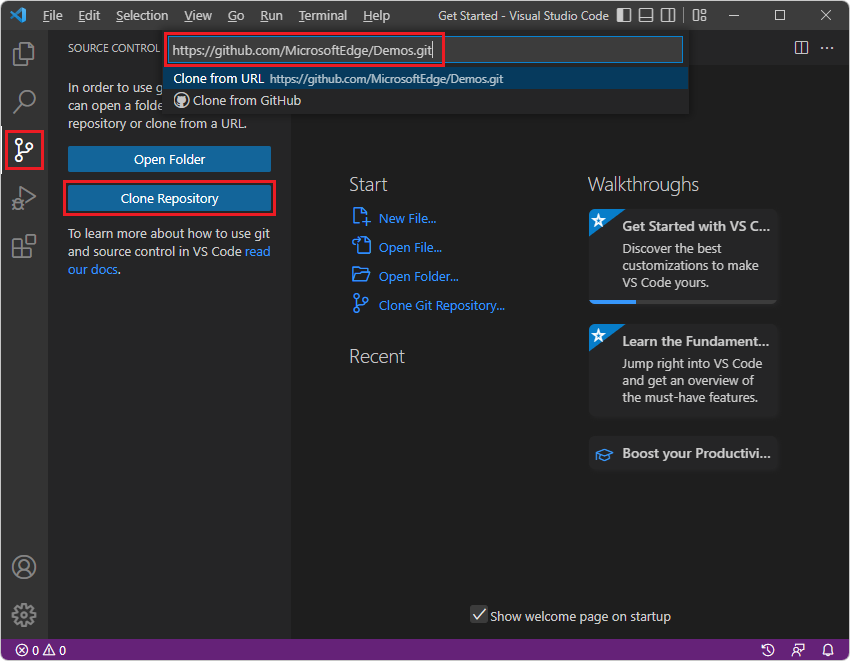The height and width of the screenshot is (661, 850).
Task: Toggle the Show welcome page on startup checkbox
Action: pyautogui.click(x=479, y=616)
